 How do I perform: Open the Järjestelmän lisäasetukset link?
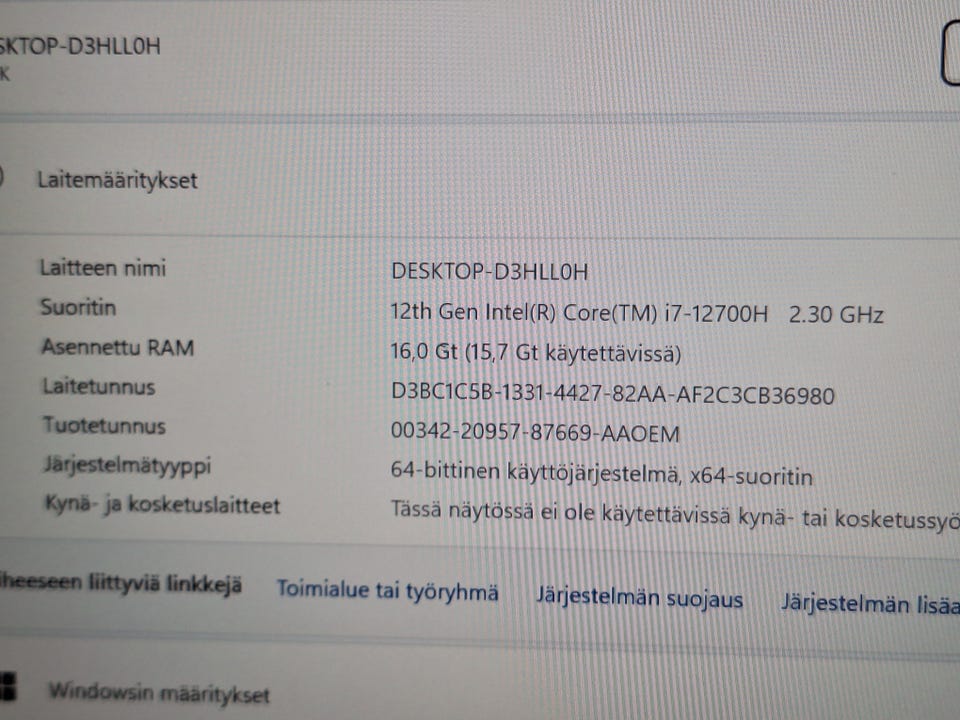coord(870,604)
